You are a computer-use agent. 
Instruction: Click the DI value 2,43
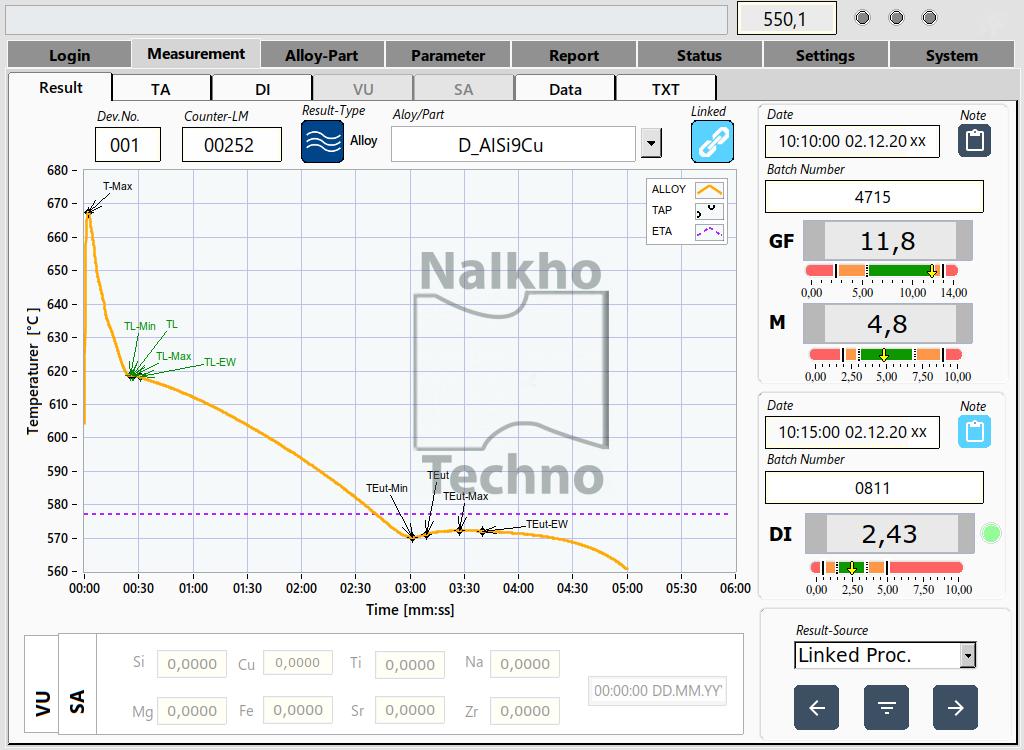[890, 534]
